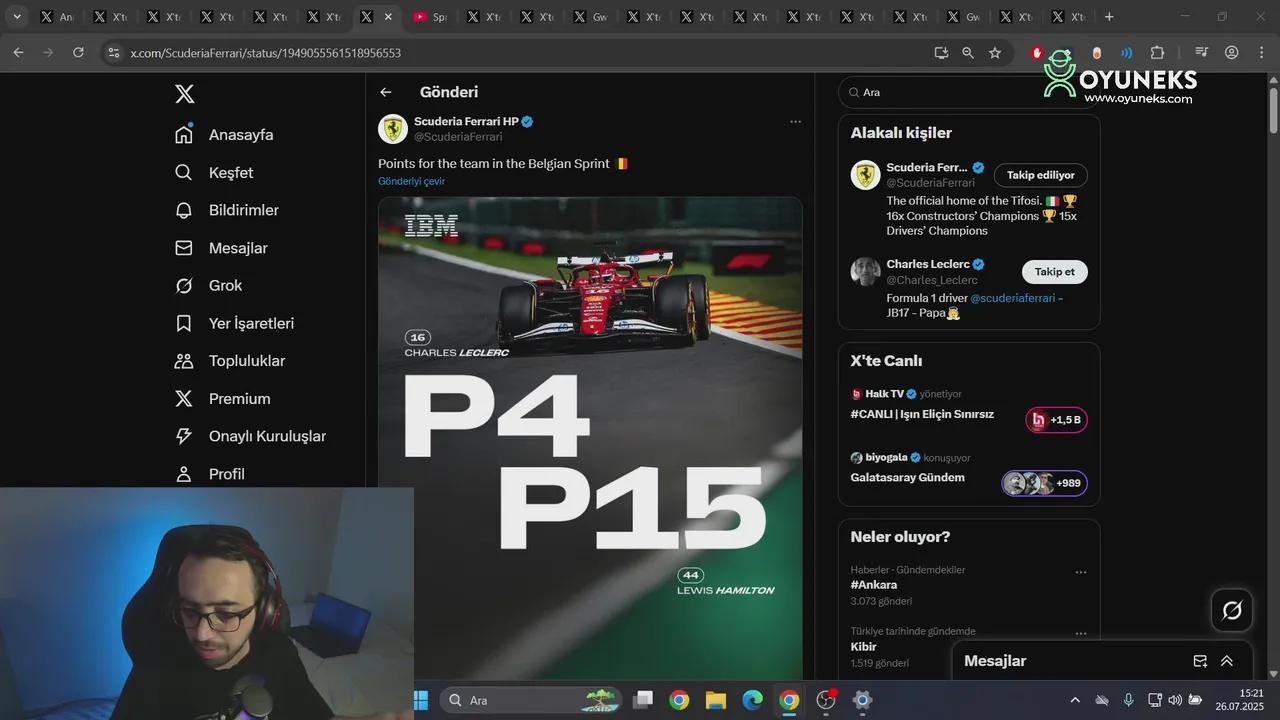This screenshot has height=720, width=1280.
Task: Open site information icon in address bar
Action: [114, 53]
